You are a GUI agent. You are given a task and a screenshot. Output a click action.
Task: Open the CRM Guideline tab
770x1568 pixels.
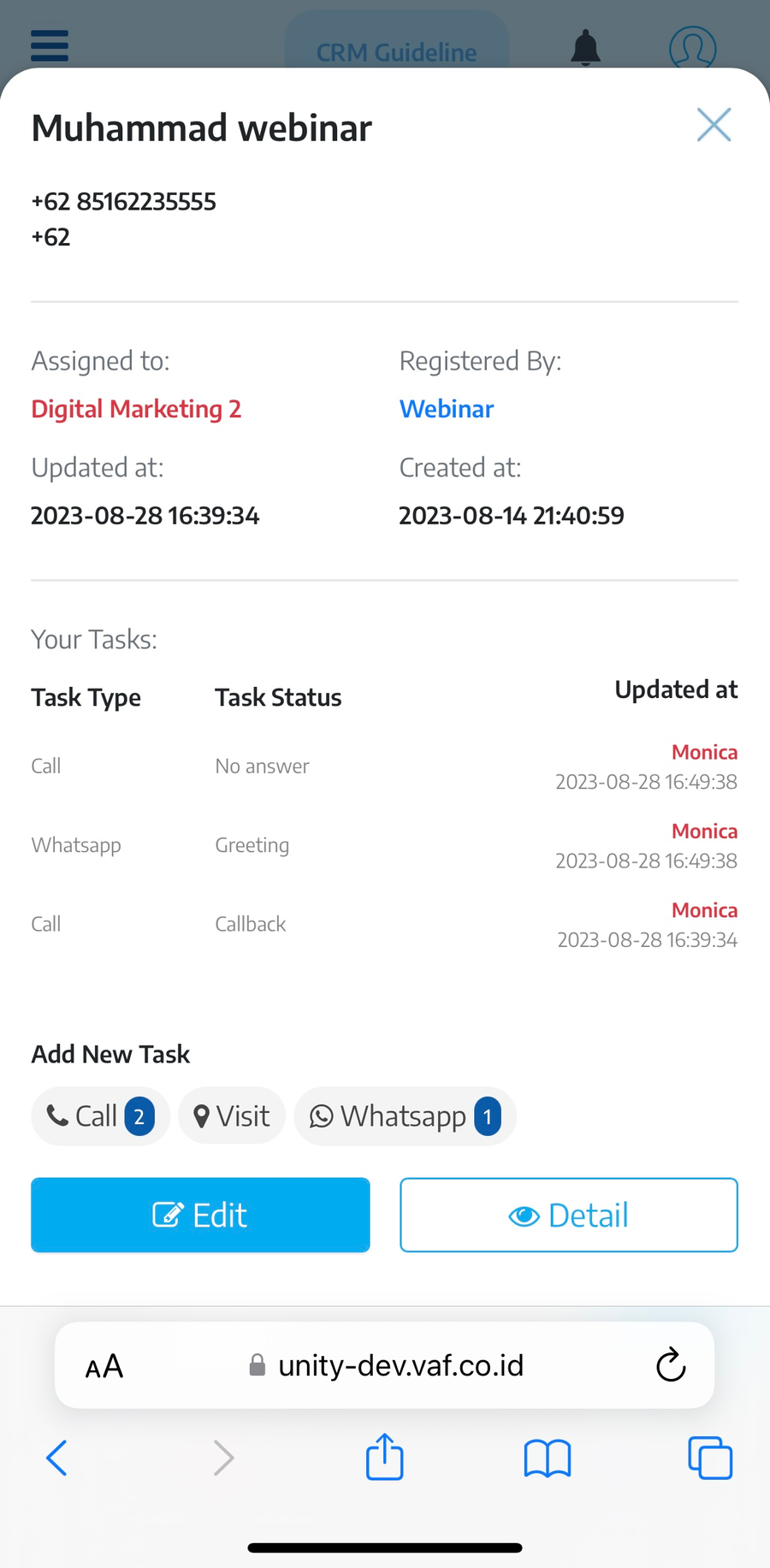pyautogui.click(x=396, y=50)
